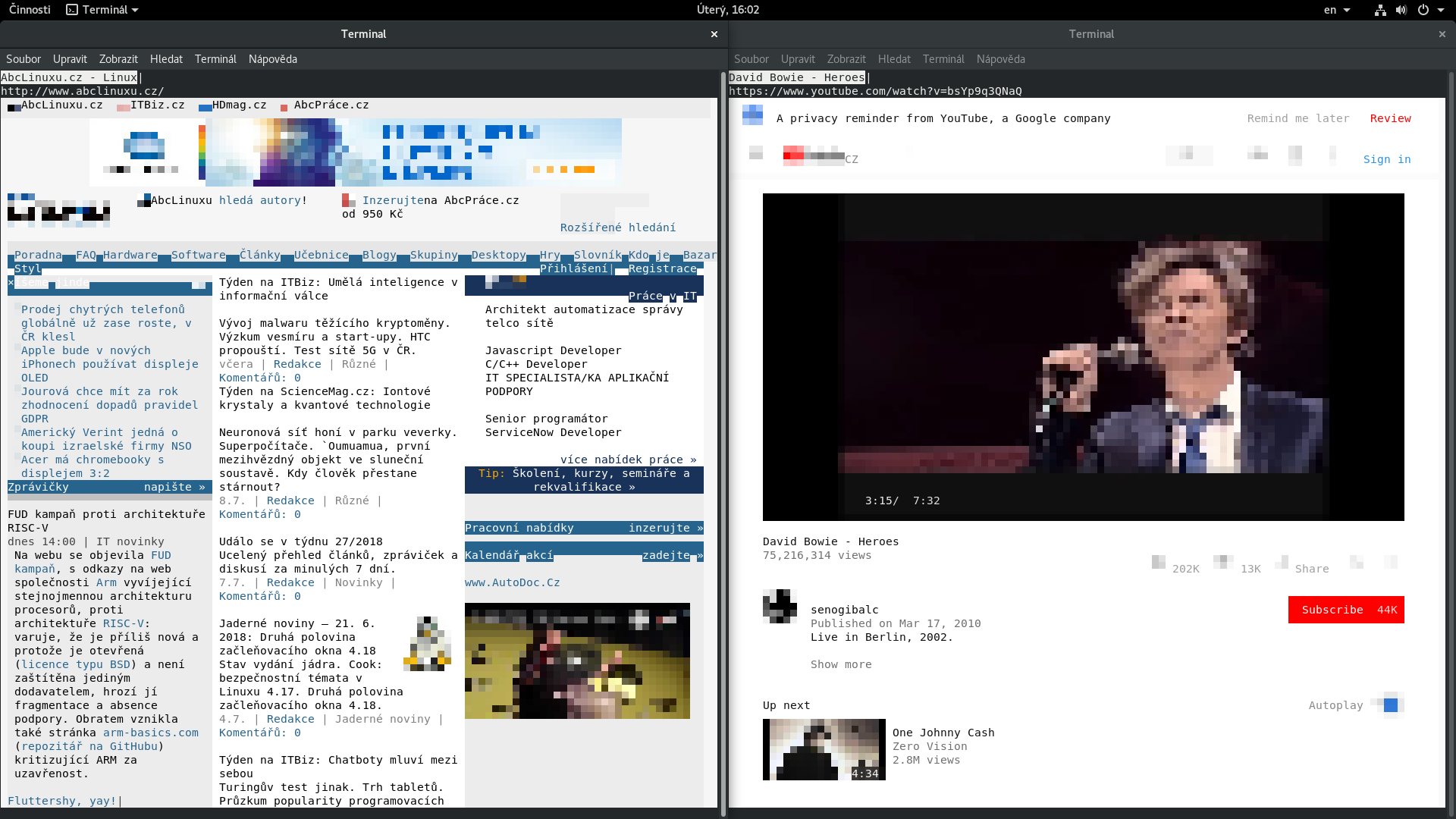
Task: Open the power system menu icon
Action: 1423,10
